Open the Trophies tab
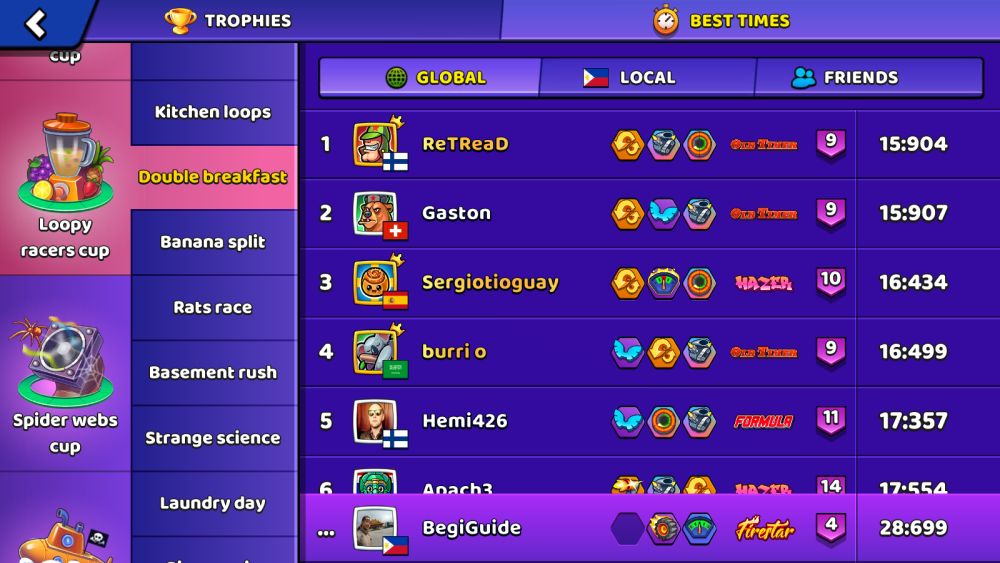This screenshot has height=563, width=1000. 228,20
